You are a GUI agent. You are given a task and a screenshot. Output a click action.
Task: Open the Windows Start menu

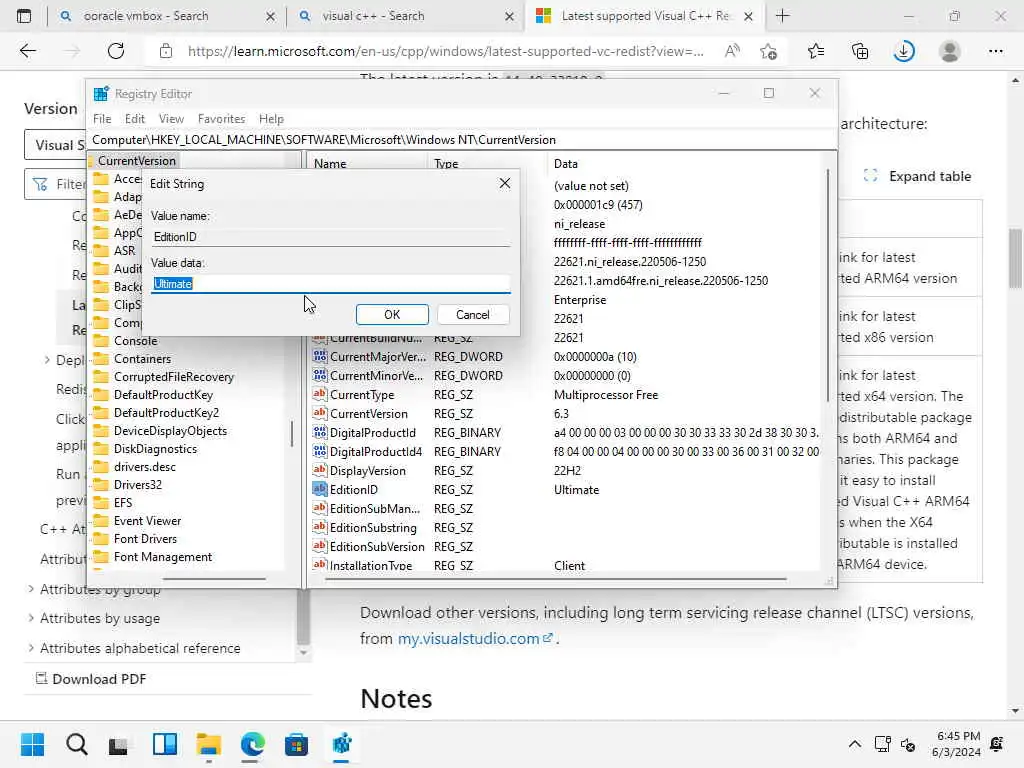pos(32,744)
